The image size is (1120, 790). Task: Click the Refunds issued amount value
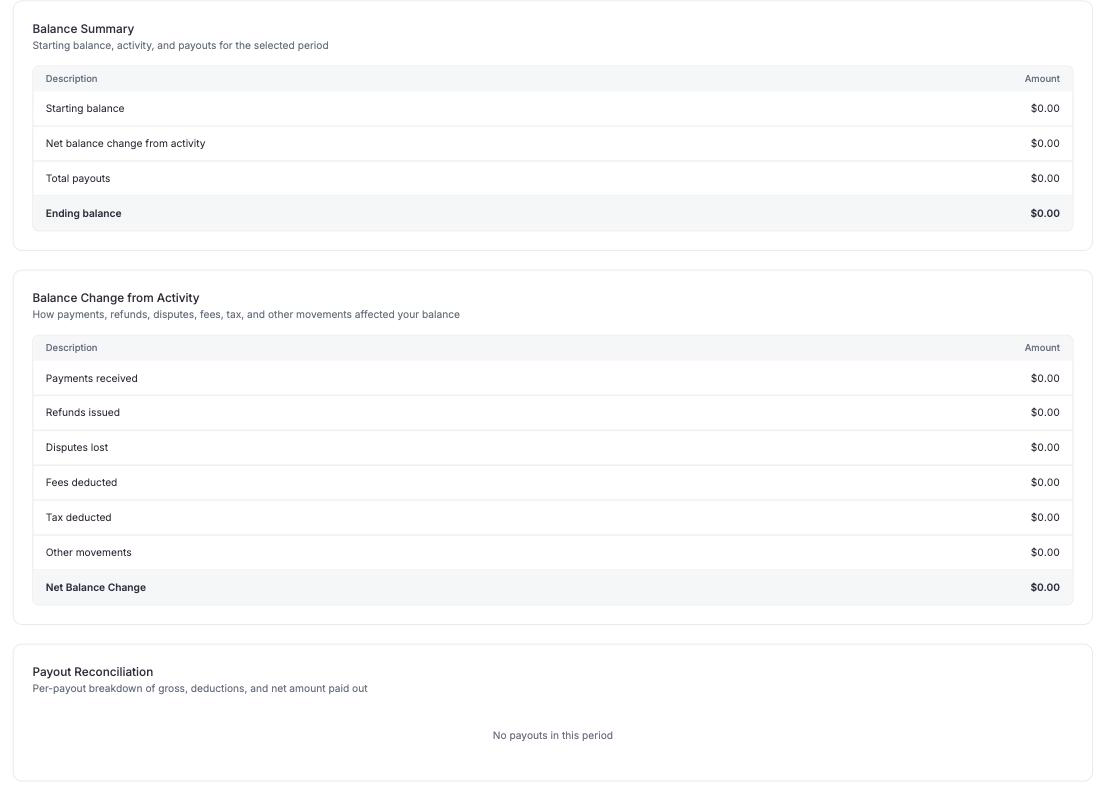point(1045,413)
